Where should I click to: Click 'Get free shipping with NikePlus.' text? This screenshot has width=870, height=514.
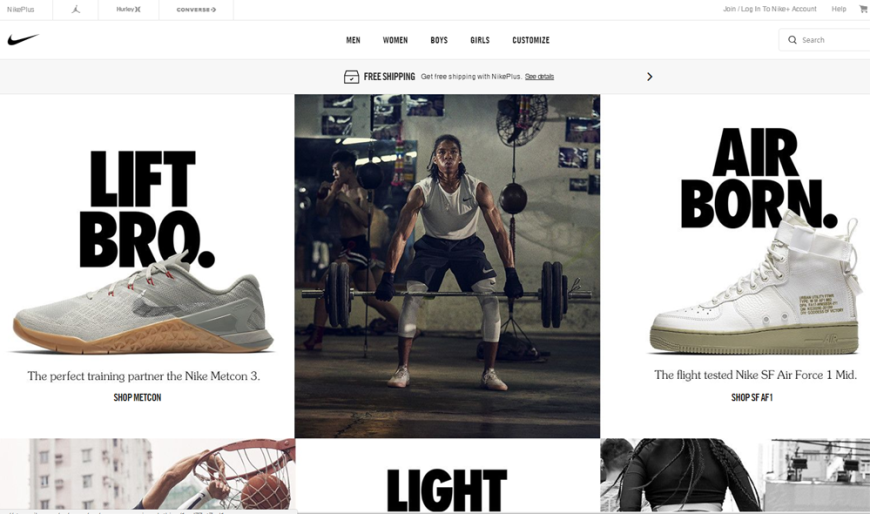472,77
